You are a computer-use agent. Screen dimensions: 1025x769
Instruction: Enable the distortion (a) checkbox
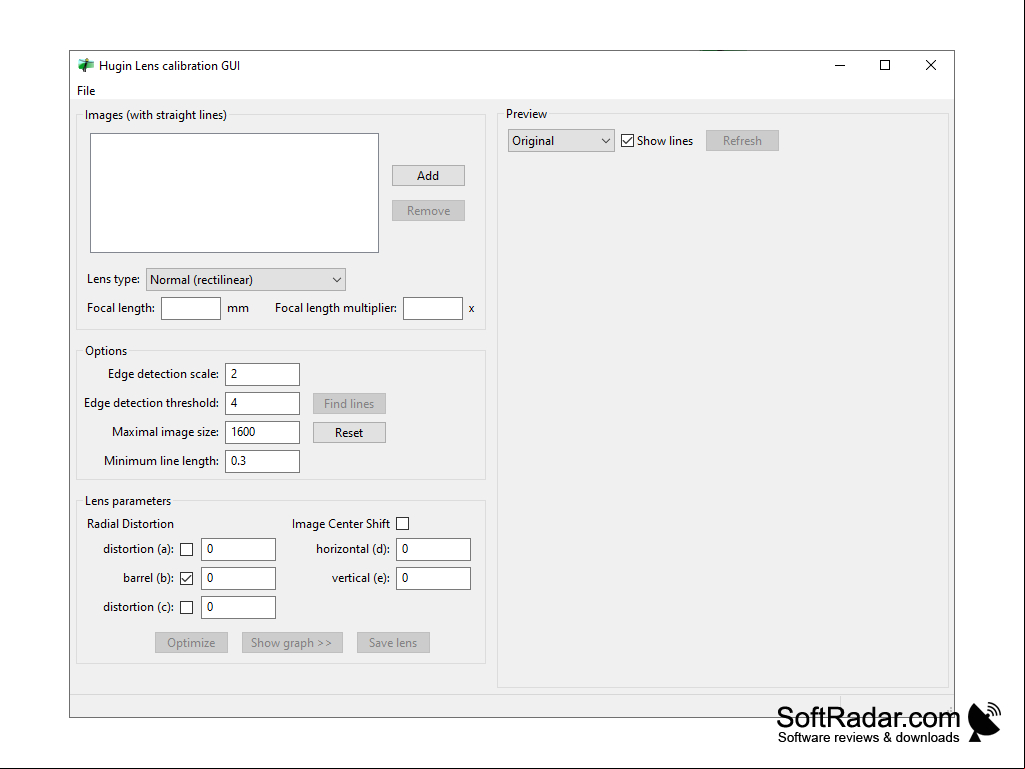point(187,549)
